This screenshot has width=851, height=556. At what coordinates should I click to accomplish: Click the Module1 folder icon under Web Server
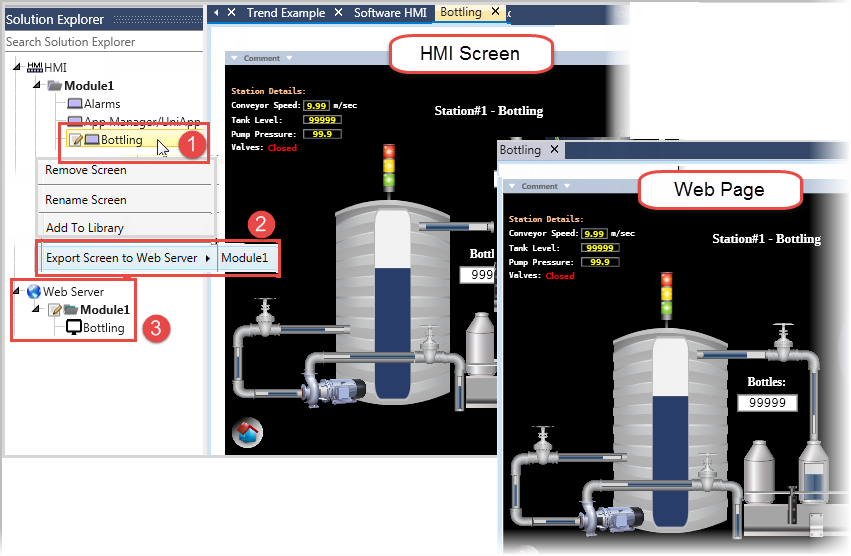coord(71,310)
